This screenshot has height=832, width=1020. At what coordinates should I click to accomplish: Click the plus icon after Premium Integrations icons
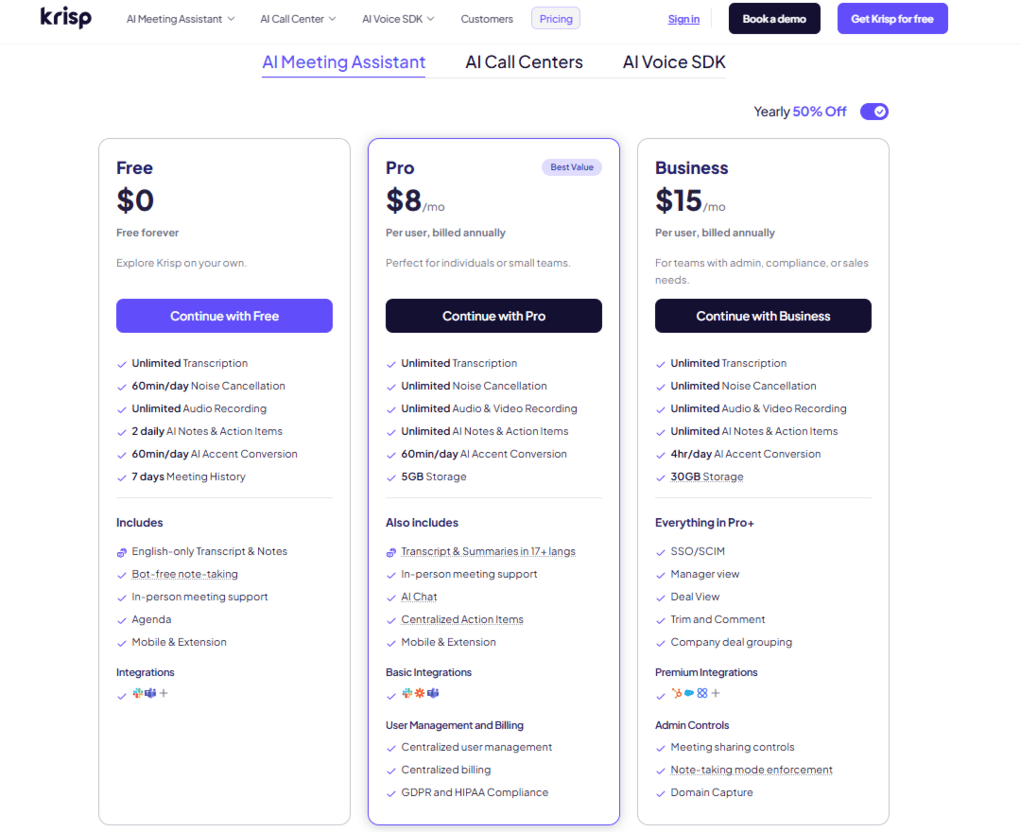[x=715, y=693]
